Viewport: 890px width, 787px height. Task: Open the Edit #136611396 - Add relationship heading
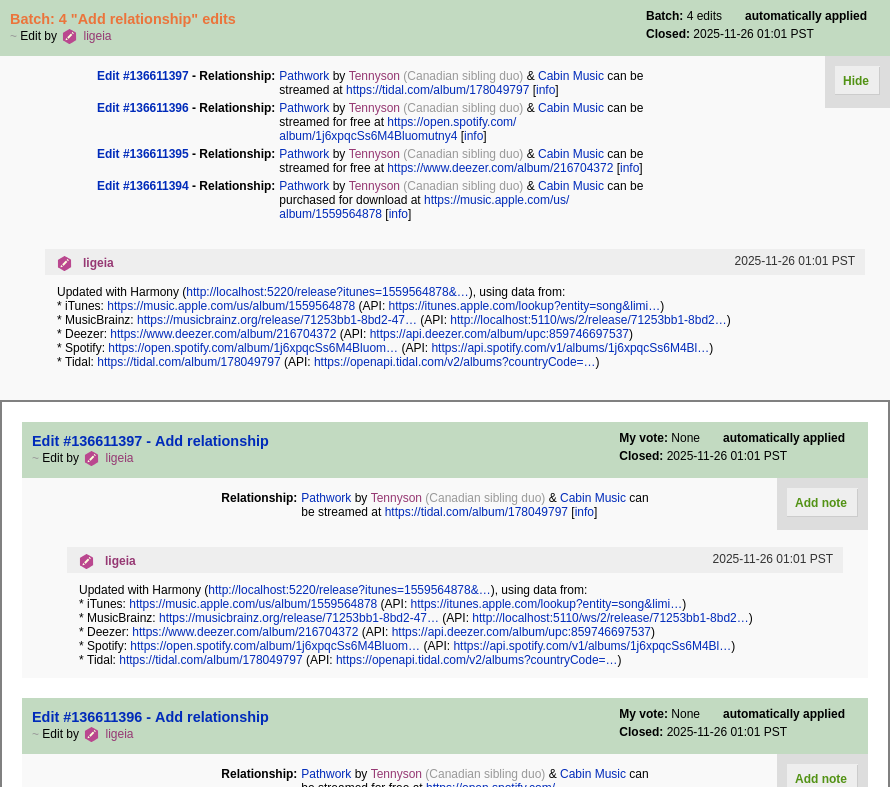coord(150,717)
